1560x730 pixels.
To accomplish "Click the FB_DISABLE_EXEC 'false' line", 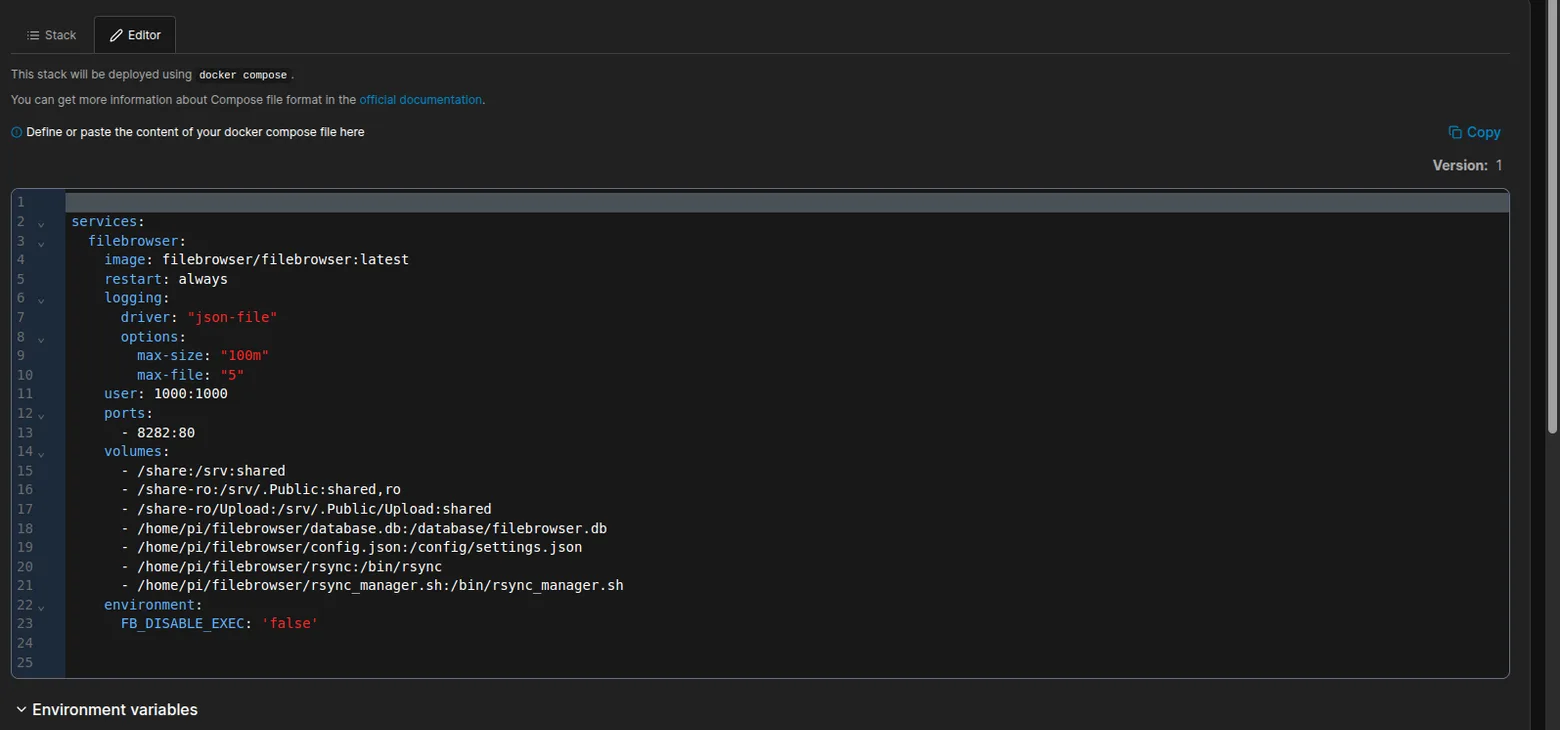I will point(220,624).
